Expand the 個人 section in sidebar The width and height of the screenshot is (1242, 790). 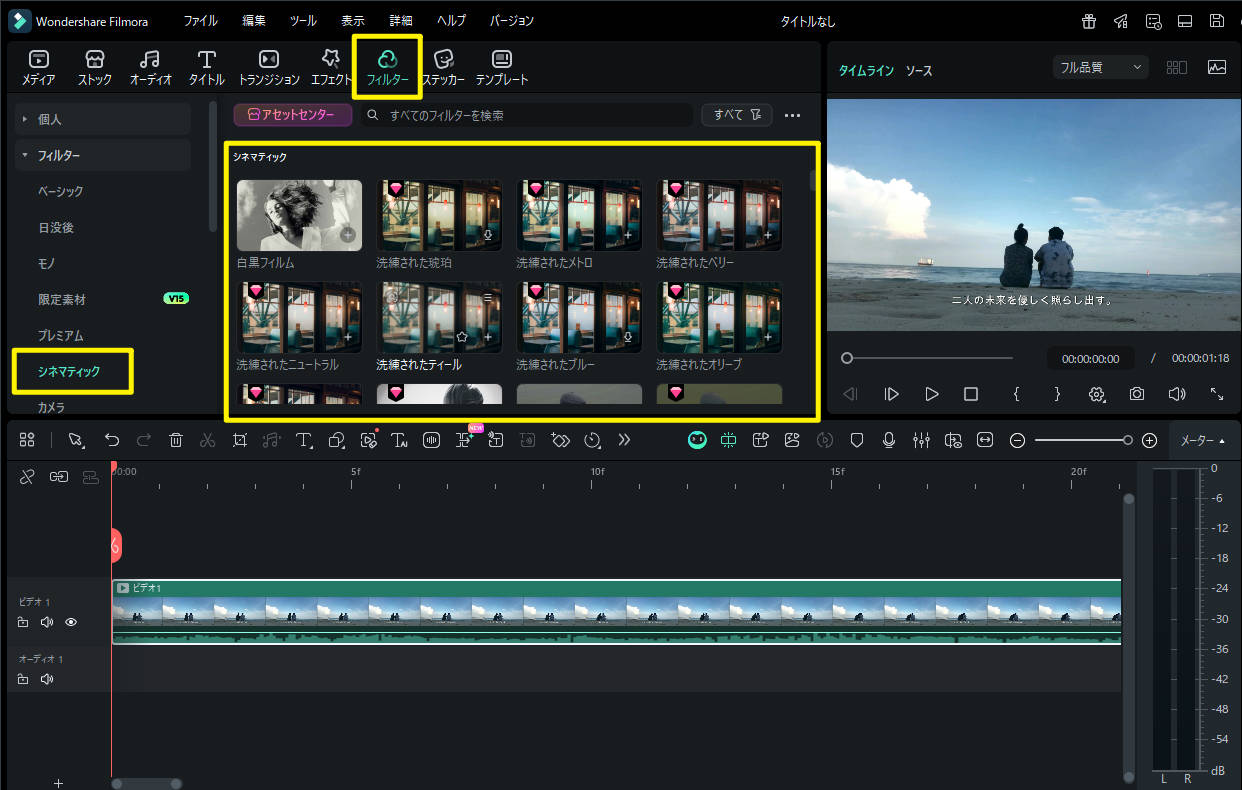pyautogui.click(x=25, y=119)
